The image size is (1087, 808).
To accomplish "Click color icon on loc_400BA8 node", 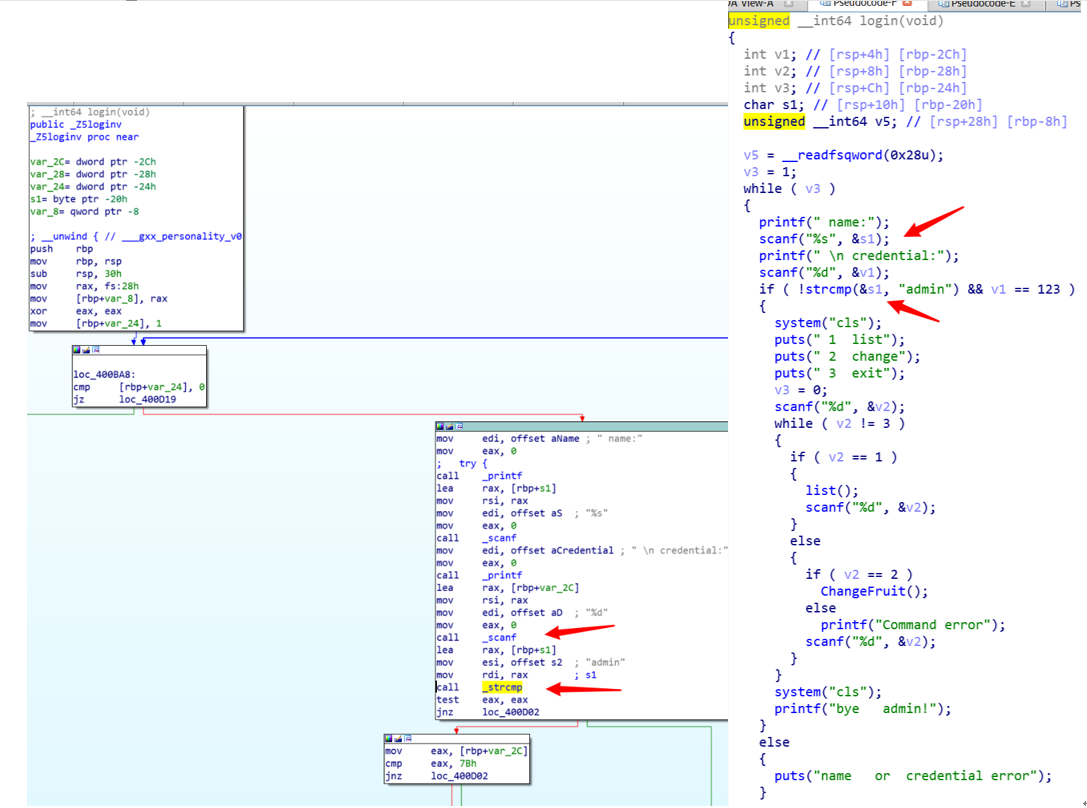I will [x=77, y=351].
